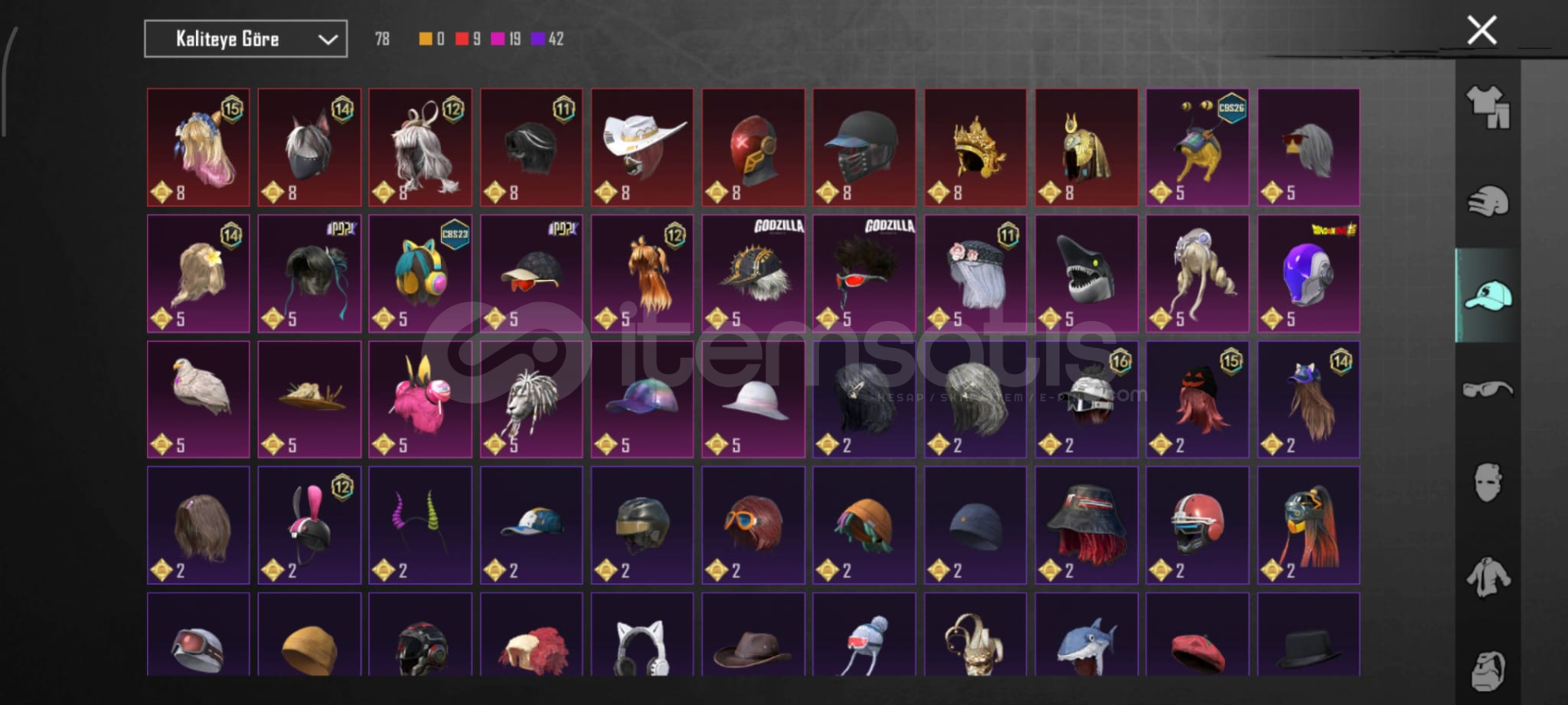Open the backpack category icon
1568x705 pixels.
pos(1488,671)
